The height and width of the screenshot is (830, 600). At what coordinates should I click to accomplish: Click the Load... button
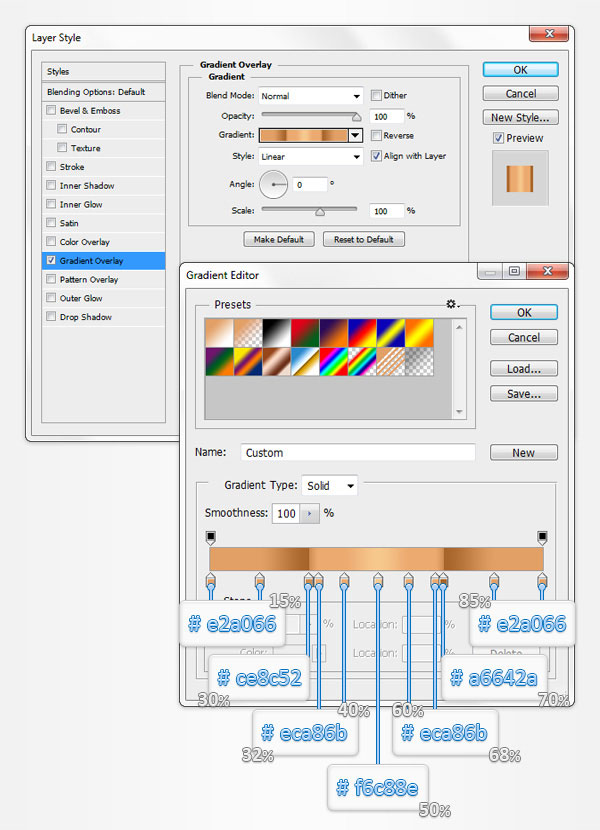tap(524, 368)
